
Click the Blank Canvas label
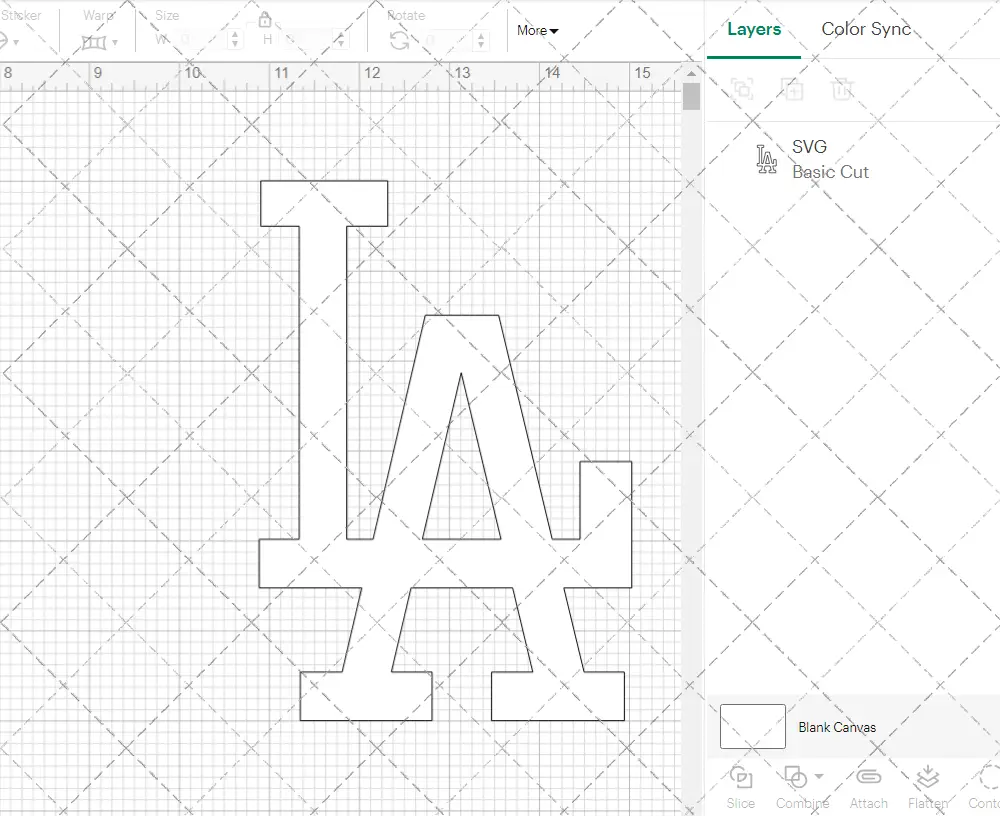[837, 727]
